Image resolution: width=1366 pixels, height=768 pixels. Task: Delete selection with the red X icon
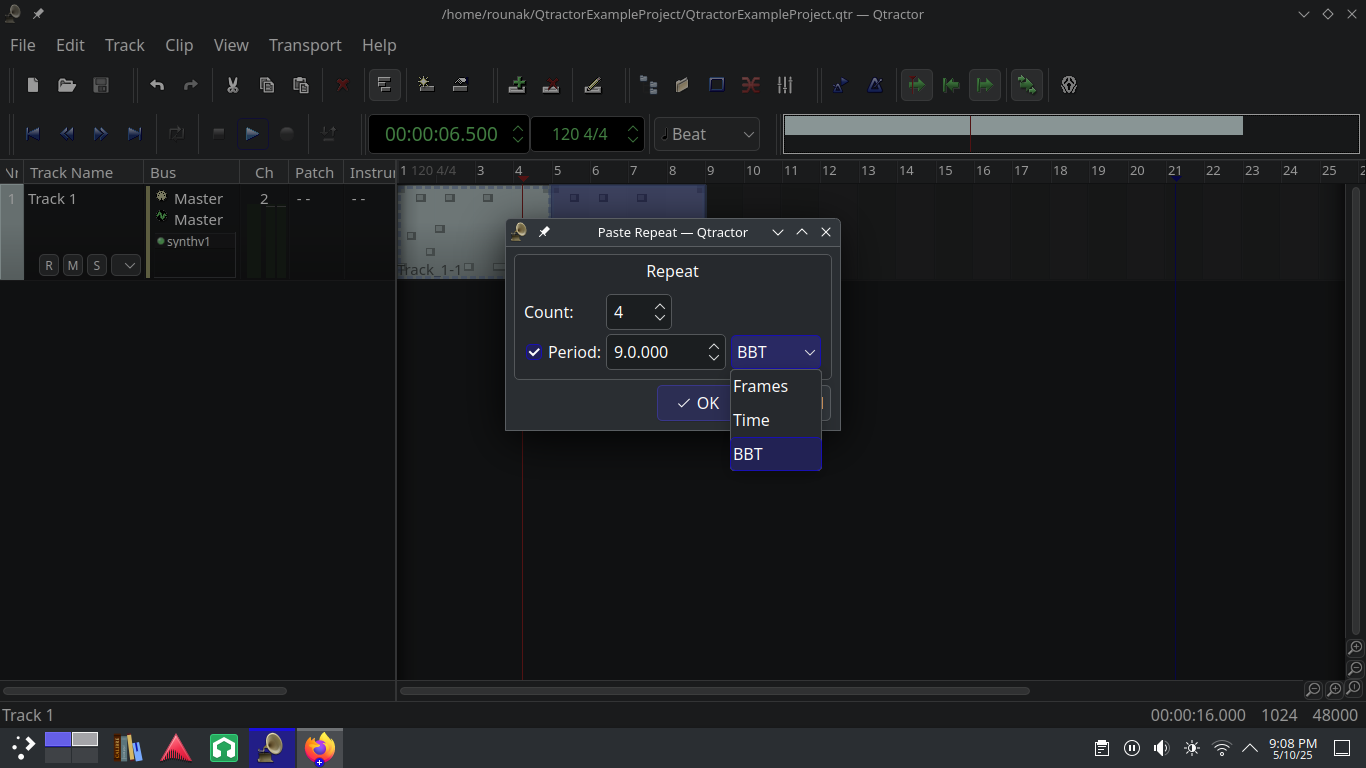point(342,85)
